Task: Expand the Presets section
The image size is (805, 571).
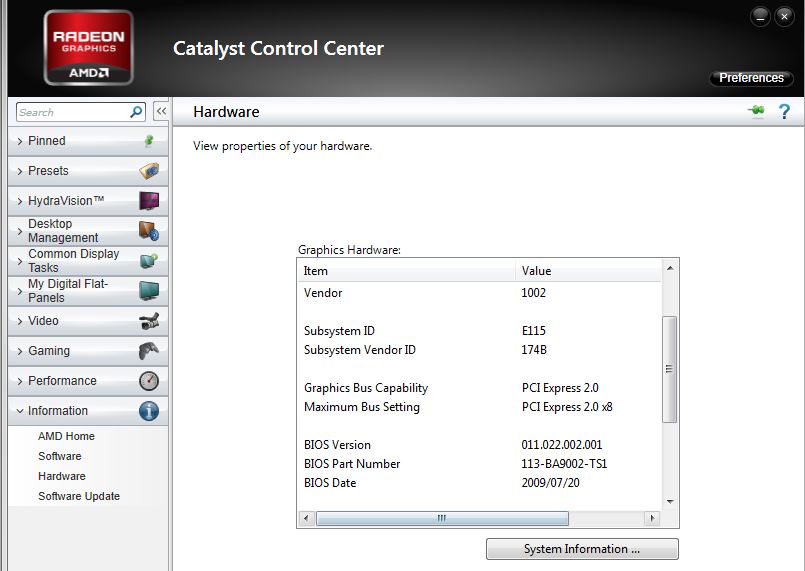Action: coord(88,170)
